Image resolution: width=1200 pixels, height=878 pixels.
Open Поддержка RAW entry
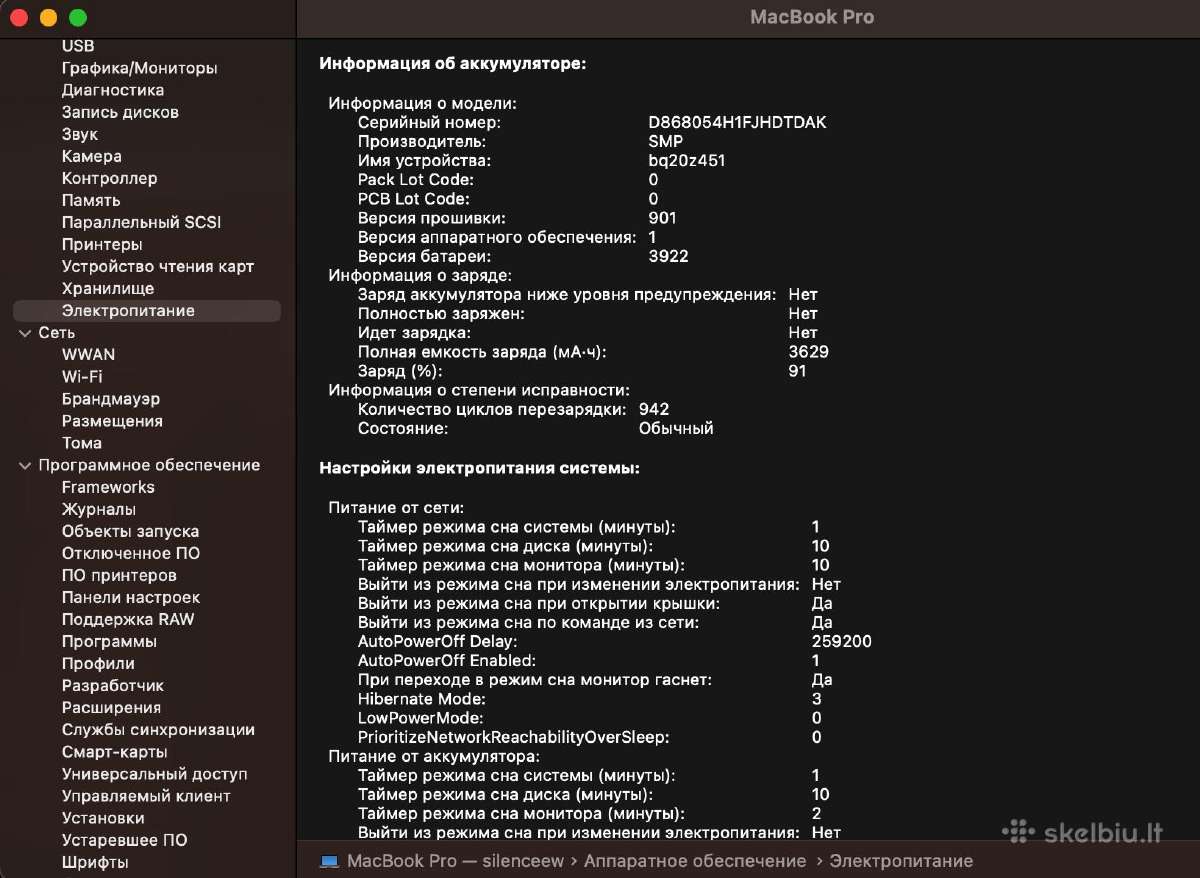pyautogui.click(x=128, y=619)
